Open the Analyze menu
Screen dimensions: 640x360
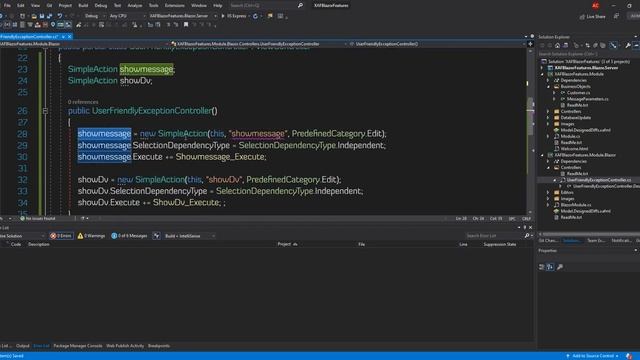pos(135,5)
